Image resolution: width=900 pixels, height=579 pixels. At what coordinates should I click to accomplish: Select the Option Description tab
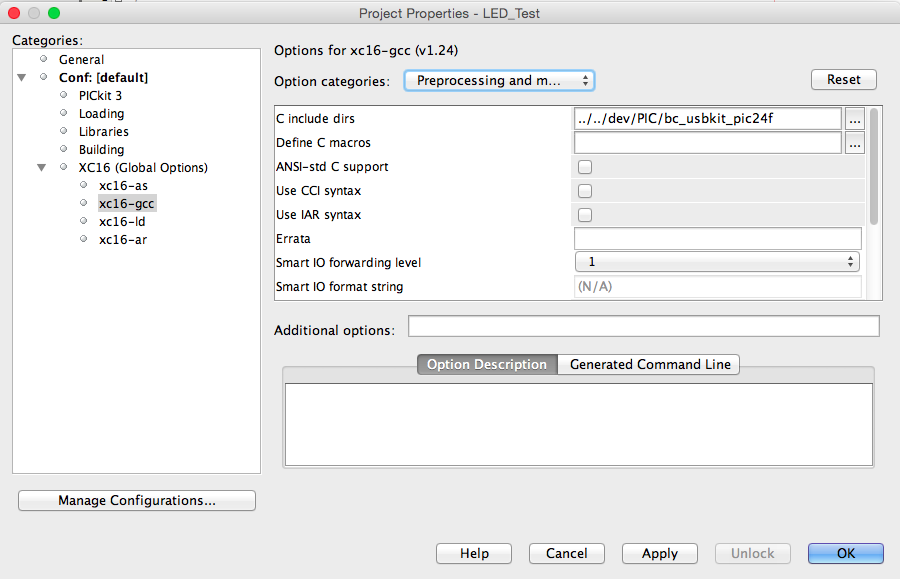pyautogui.click(x=487, y=365)
